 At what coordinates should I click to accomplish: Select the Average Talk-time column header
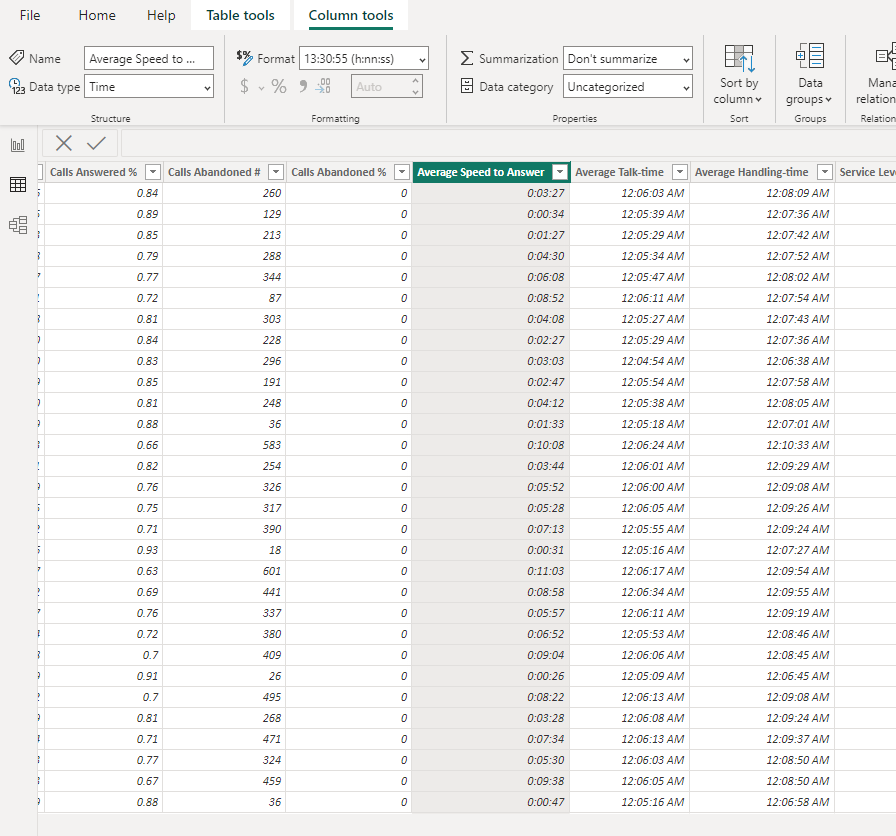coord(619,172)
